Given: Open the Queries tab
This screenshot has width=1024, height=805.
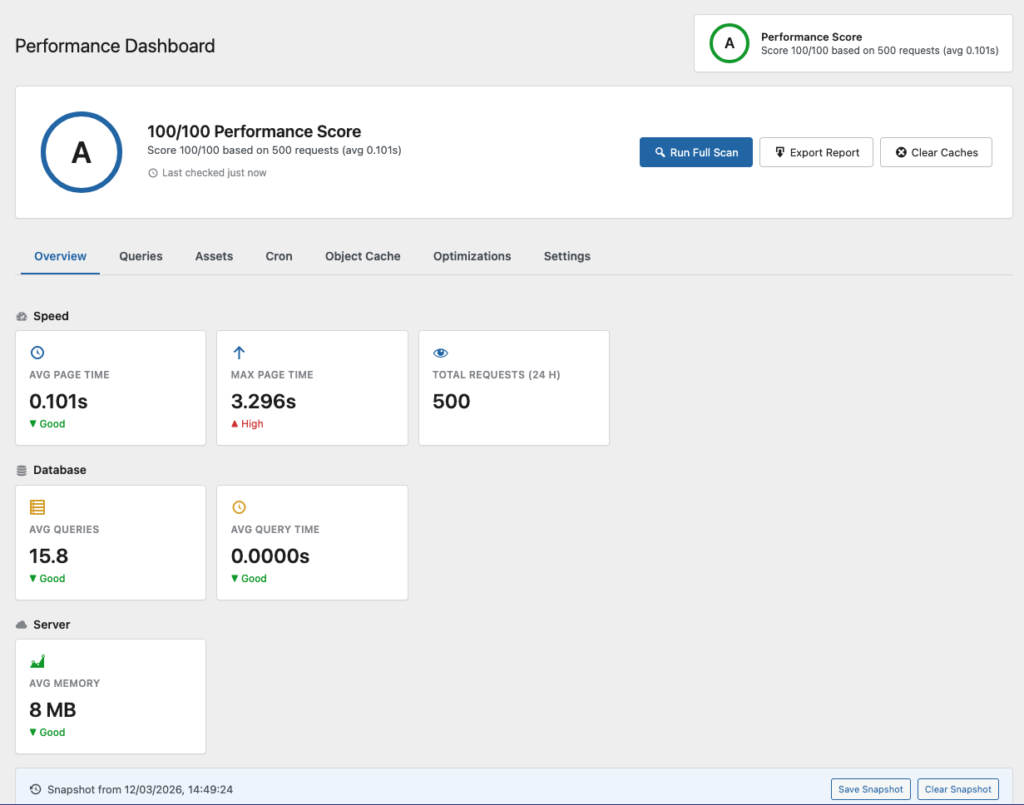Looking at the screenshot, I should click(141, 256).
